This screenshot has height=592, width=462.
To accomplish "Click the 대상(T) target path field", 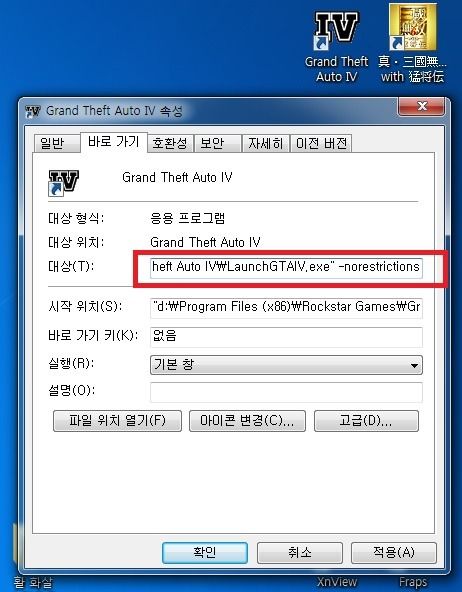I will click(x=286, y=267).
